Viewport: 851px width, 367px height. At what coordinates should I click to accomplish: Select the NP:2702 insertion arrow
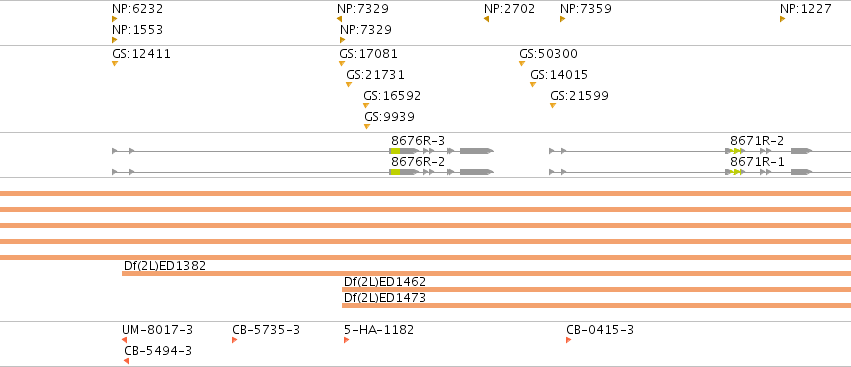point(486,19)
